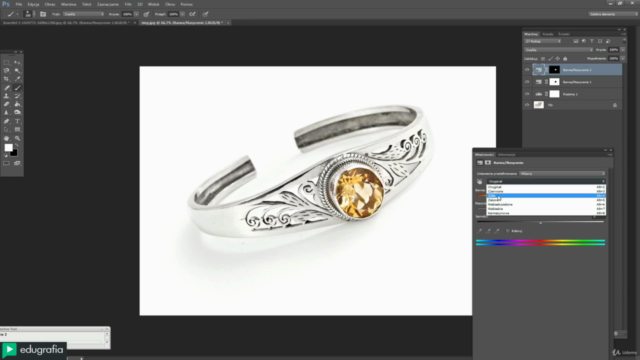Click the on-image adjustment hand tool in Properties
The height and width of the screenshot is (360, 640).
coord(480,182)
